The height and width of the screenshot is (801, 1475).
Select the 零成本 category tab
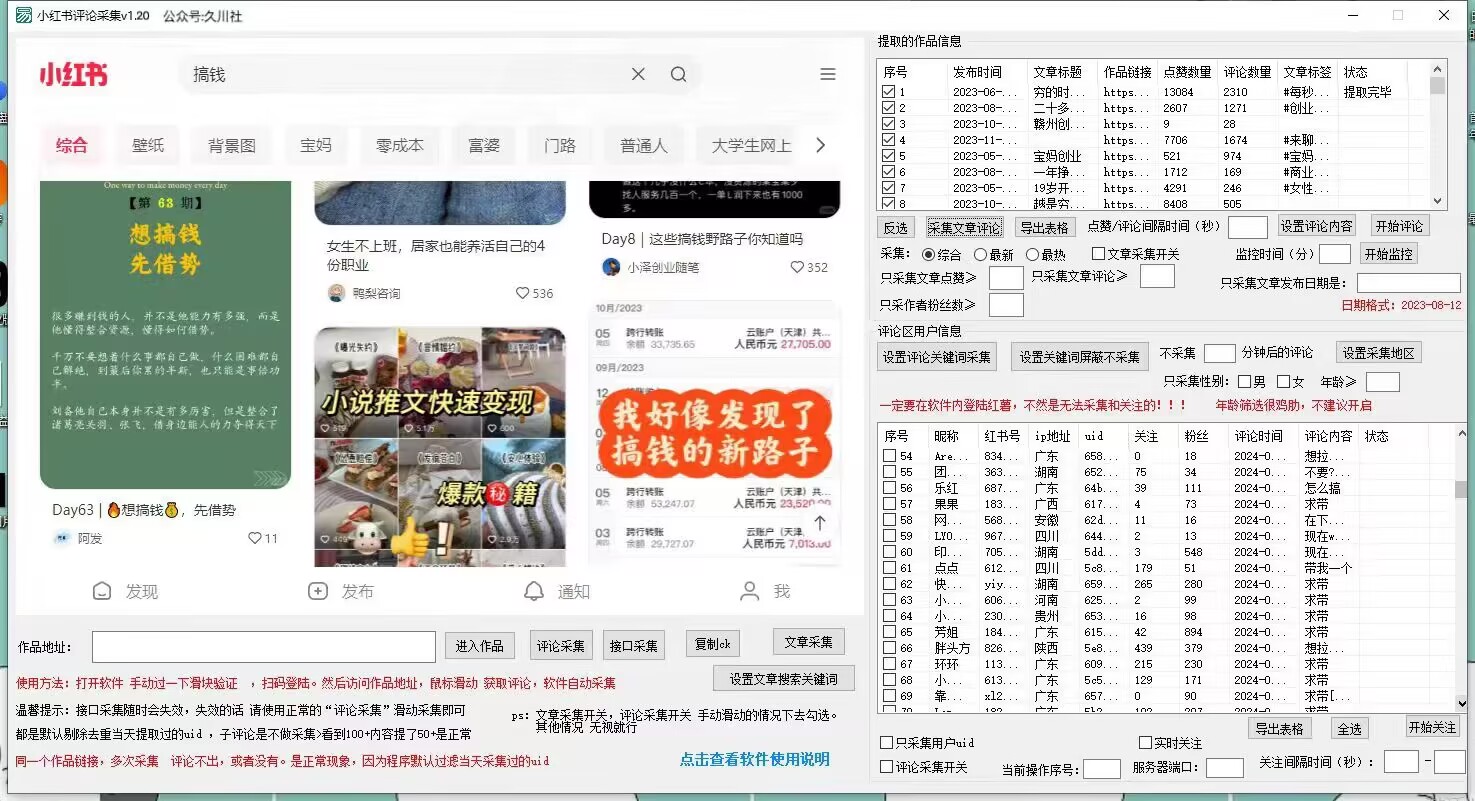point(400,145)
